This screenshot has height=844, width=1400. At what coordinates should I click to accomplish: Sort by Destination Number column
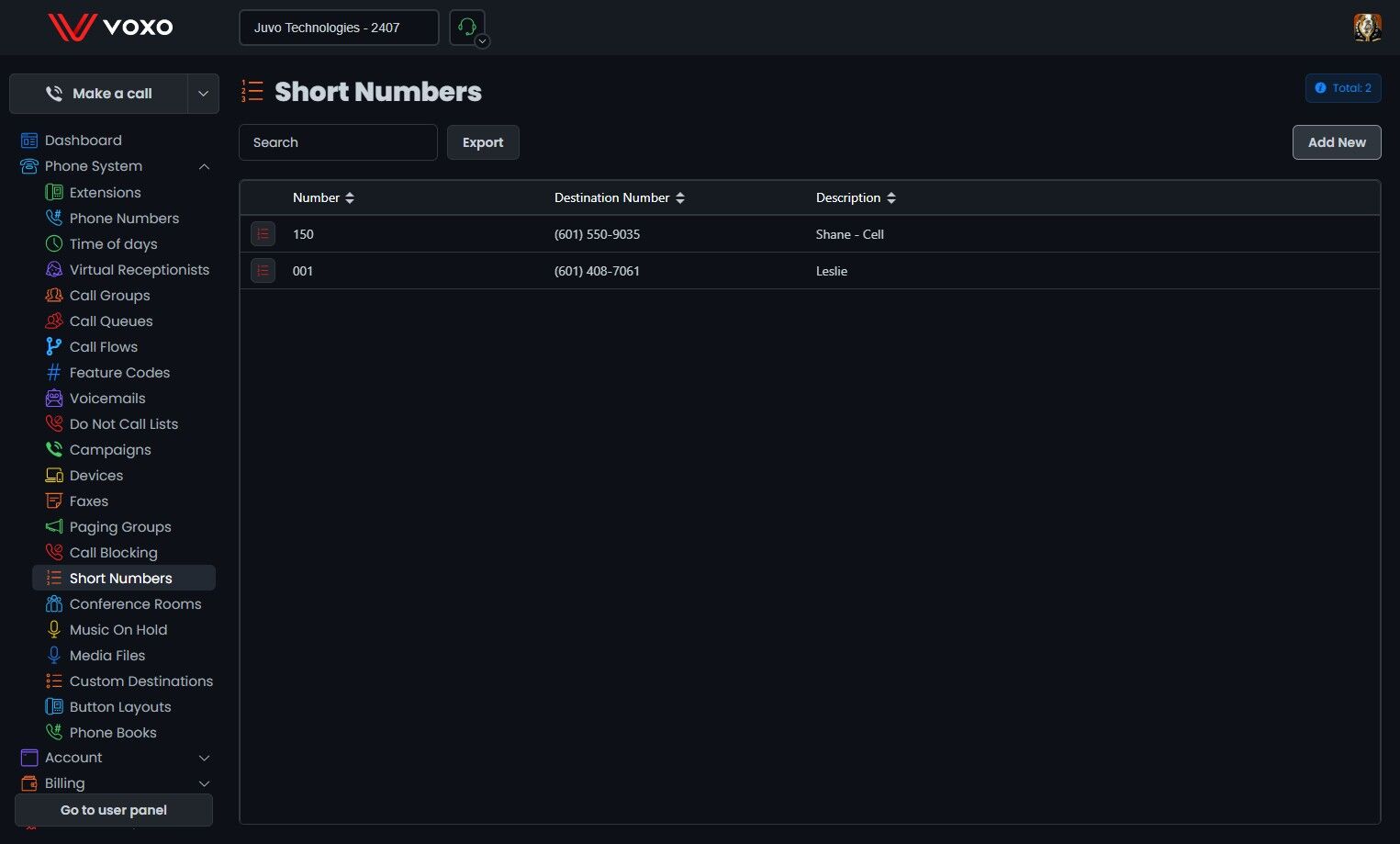click(620, 197)
